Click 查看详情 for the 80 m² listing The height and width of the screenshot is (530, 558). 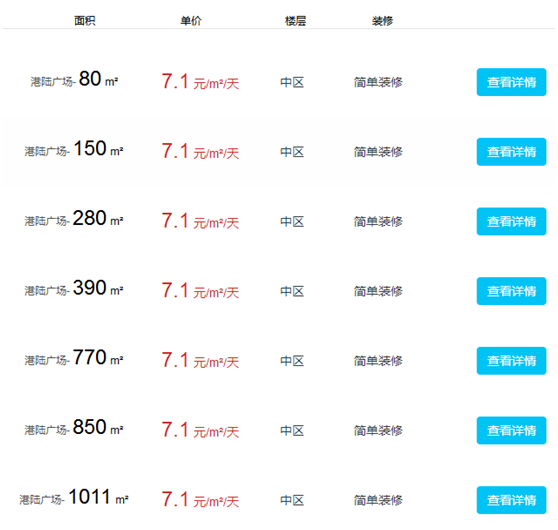coord(511,82)
